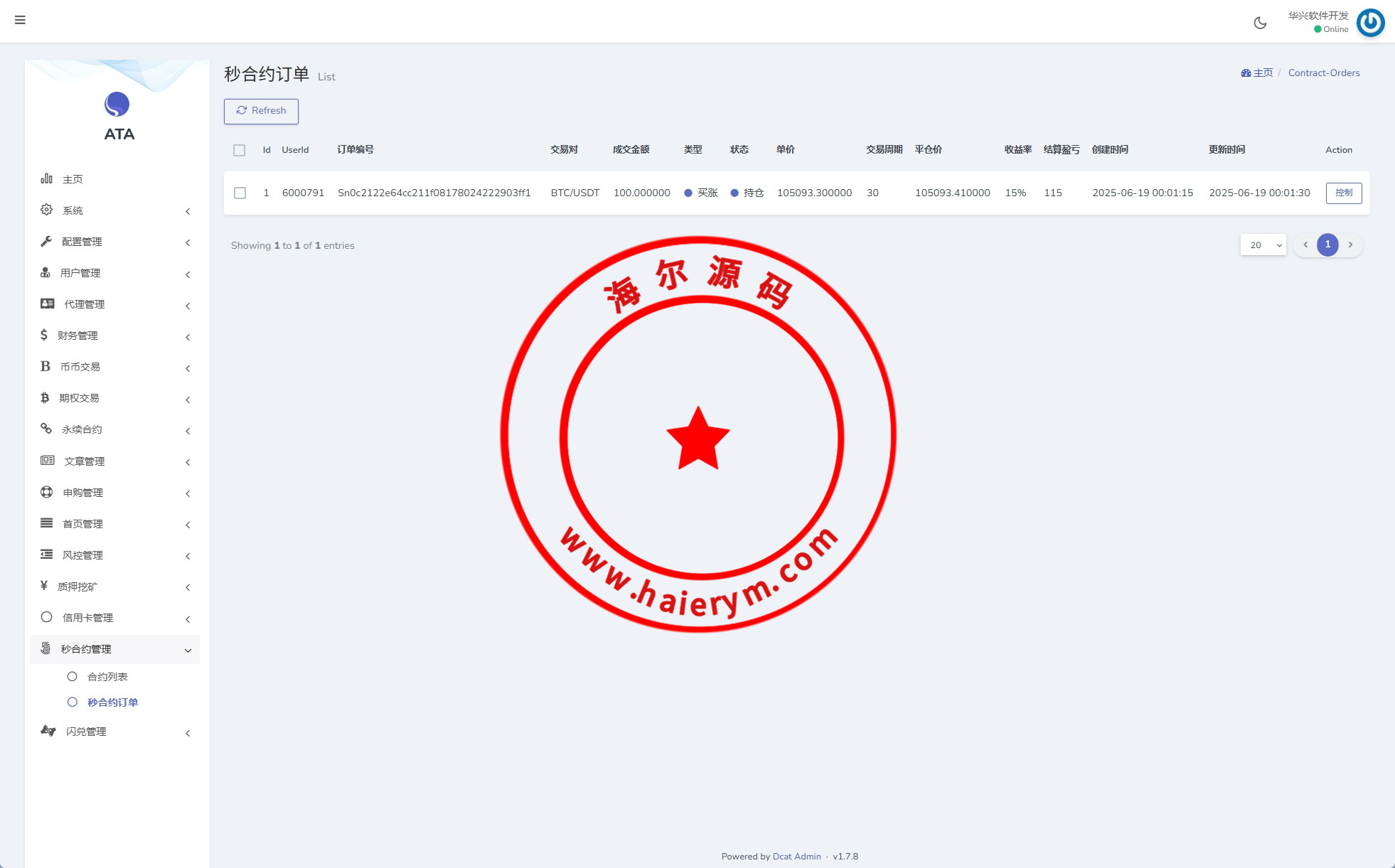1395x868 pixels.
Task: Click the Dcat Admin footer link
Action: (796, 856)
